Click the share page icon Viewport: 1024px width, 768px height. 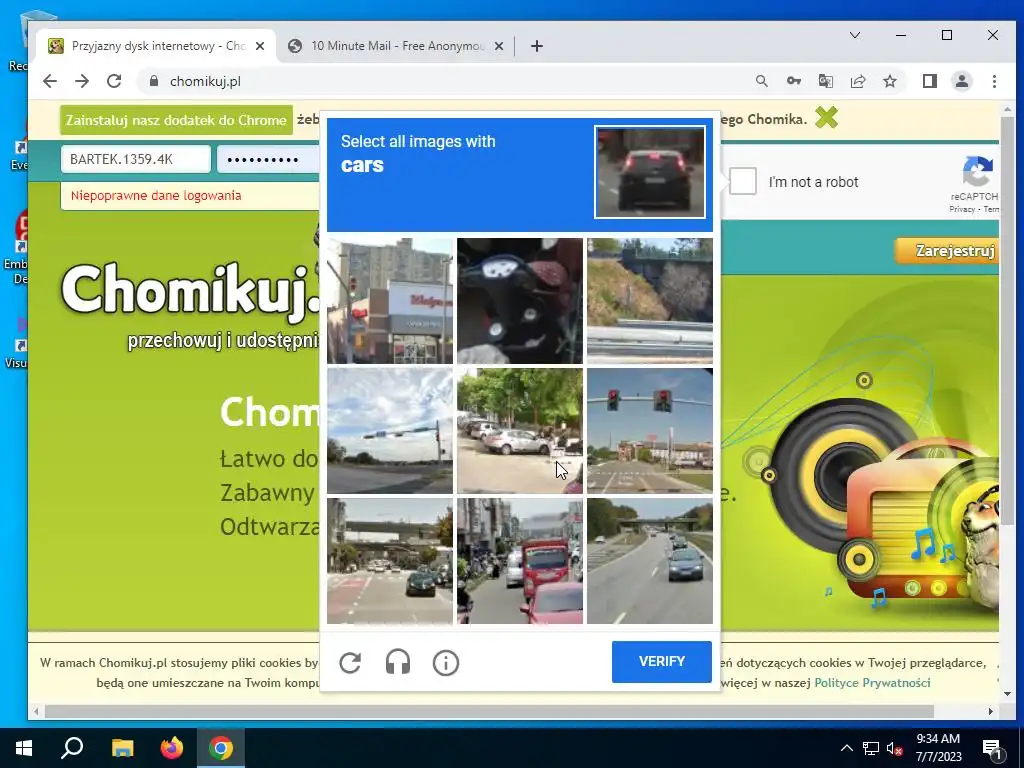[x=857, y=81]
